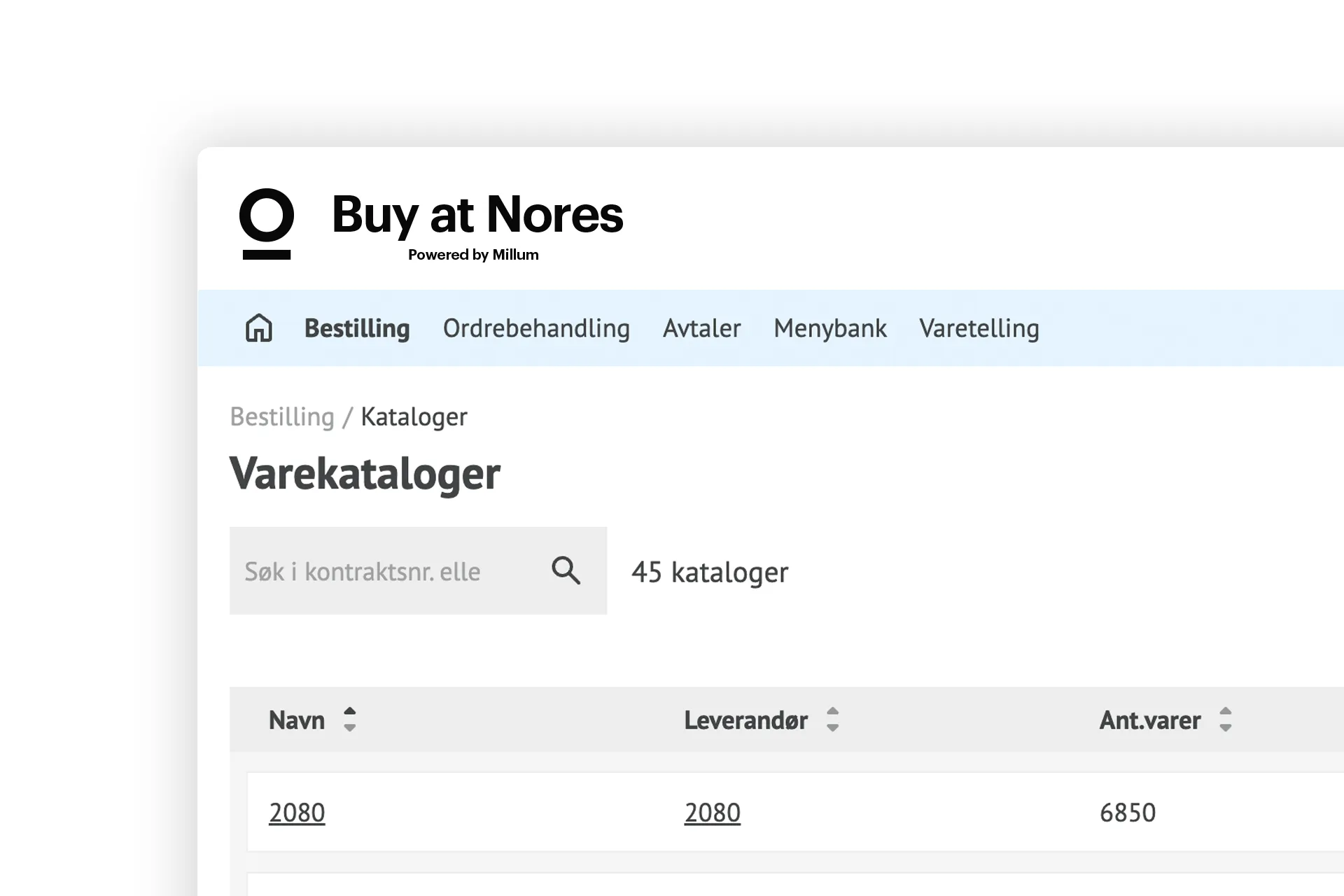1344x896 pixels.
Task: Click the 45 kataloger count label
Action: 710,571
